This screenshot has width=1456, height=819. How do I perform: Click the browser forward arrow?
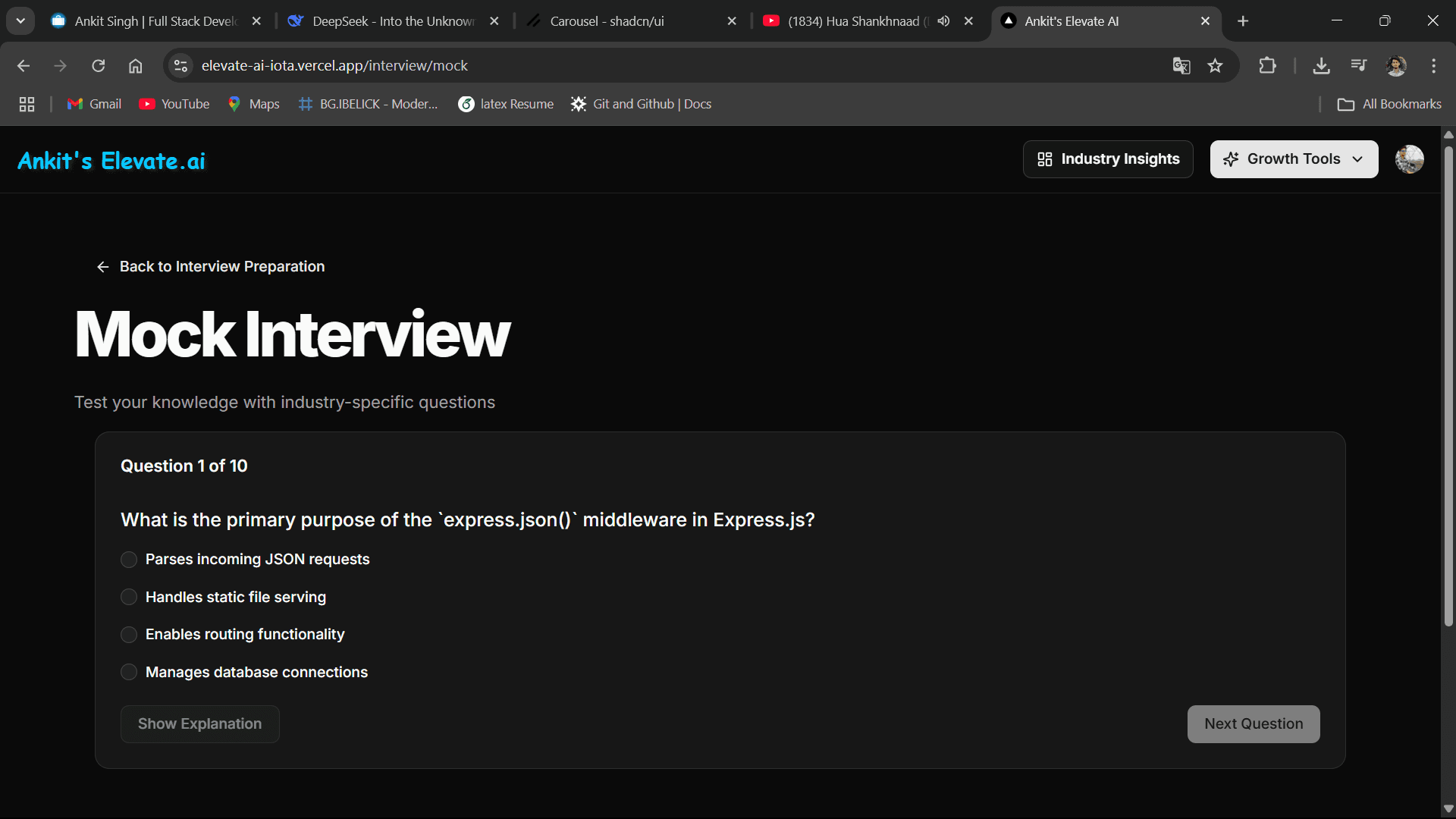click(61, 66)
